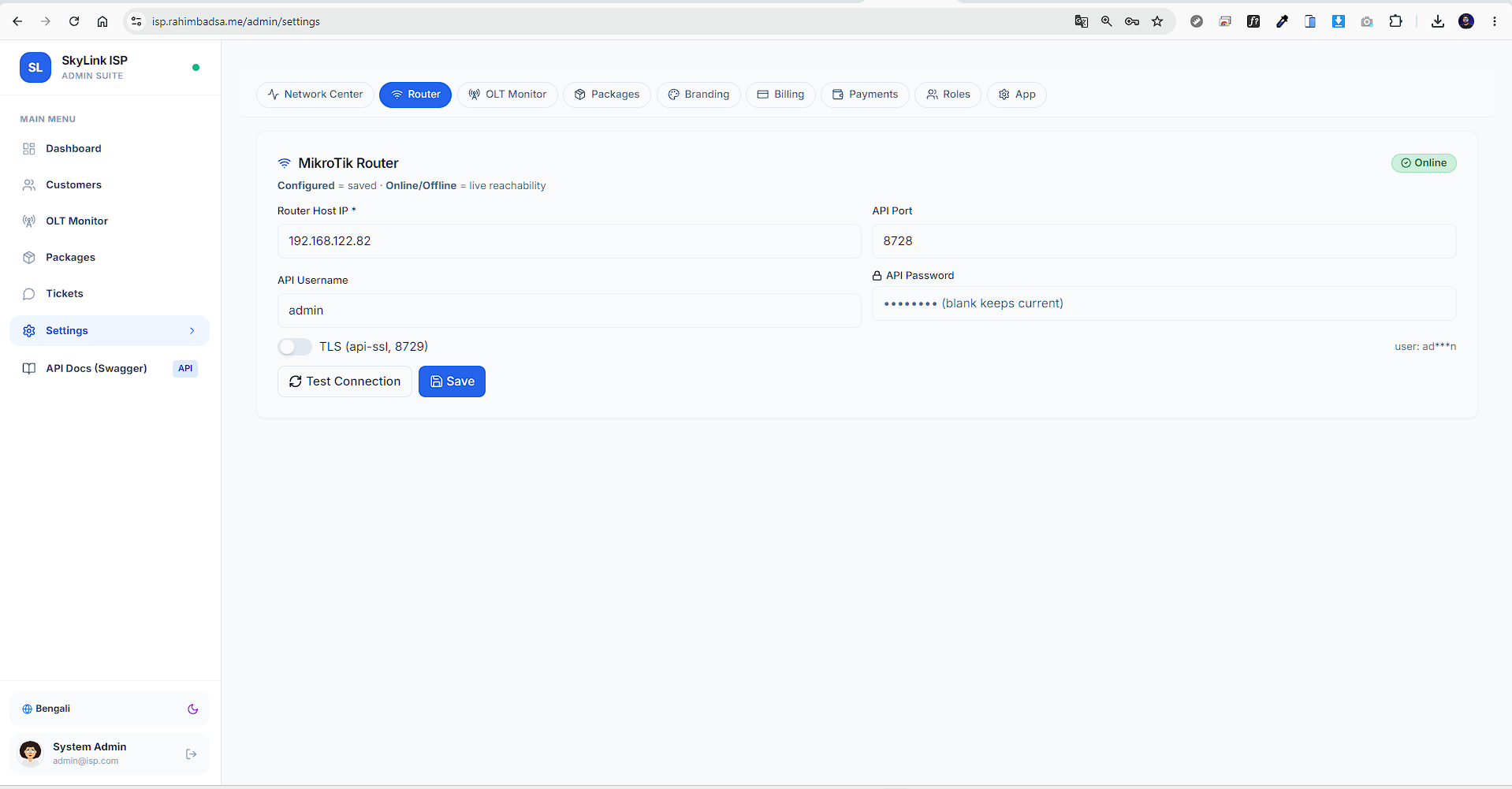Click the font extension icon in toolbar
The height and width of the screenshot is (789, 1512).
click(1253, 21)
